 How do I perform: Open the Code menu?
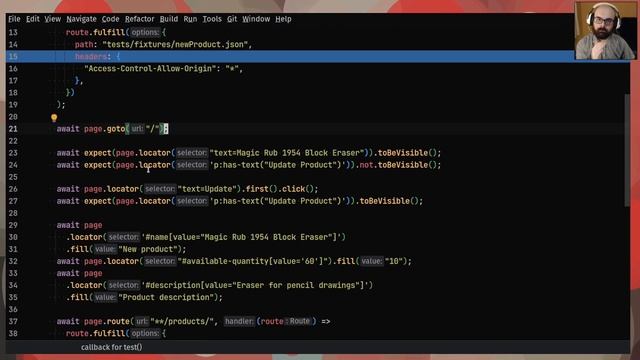click(x=110, y=19)
